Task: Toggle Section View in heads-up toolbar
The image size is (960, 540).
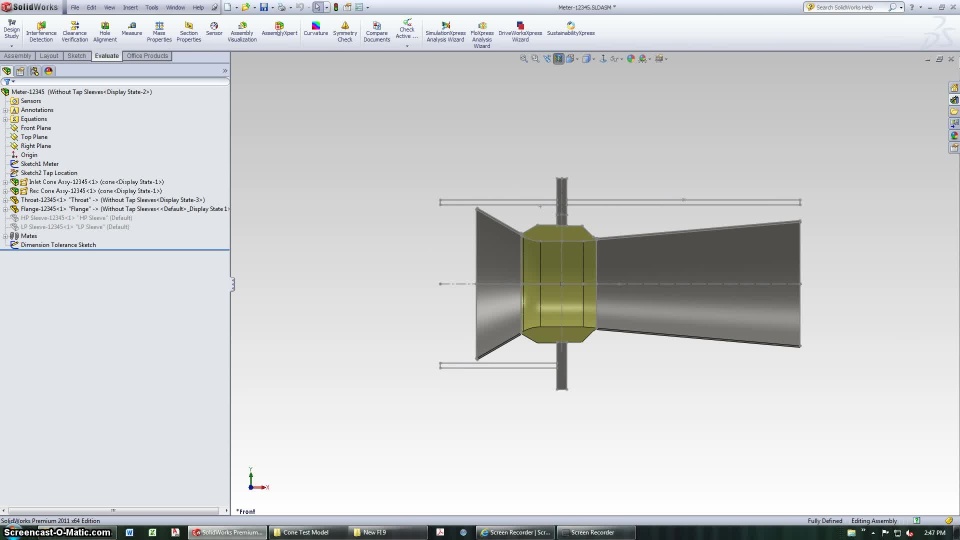Action: (x=558, y=59)
